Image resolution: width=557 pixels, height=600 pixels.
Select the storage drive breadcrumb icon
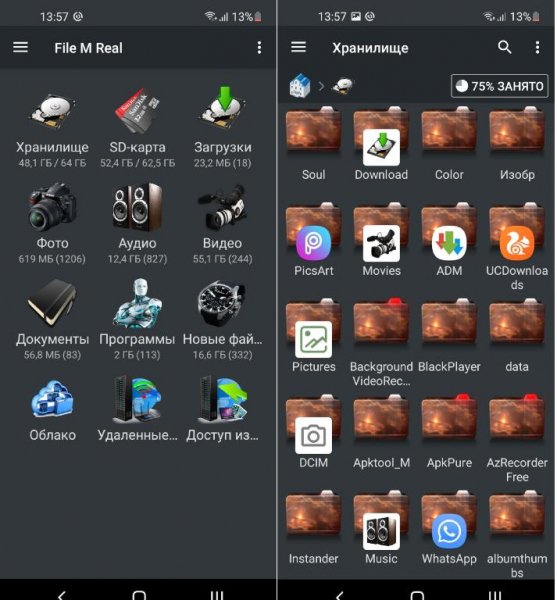343,85
